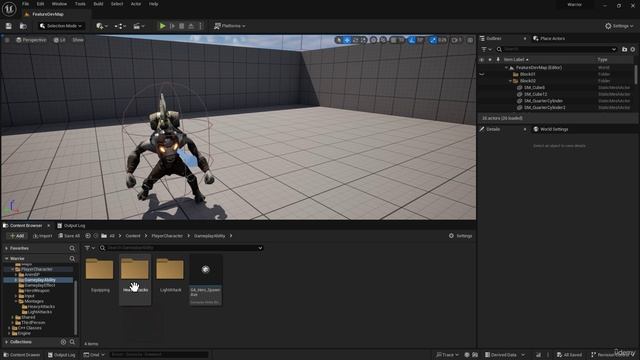Expand the Favorites section
This screenshot has width=640, height=360.
pos(7,248)
